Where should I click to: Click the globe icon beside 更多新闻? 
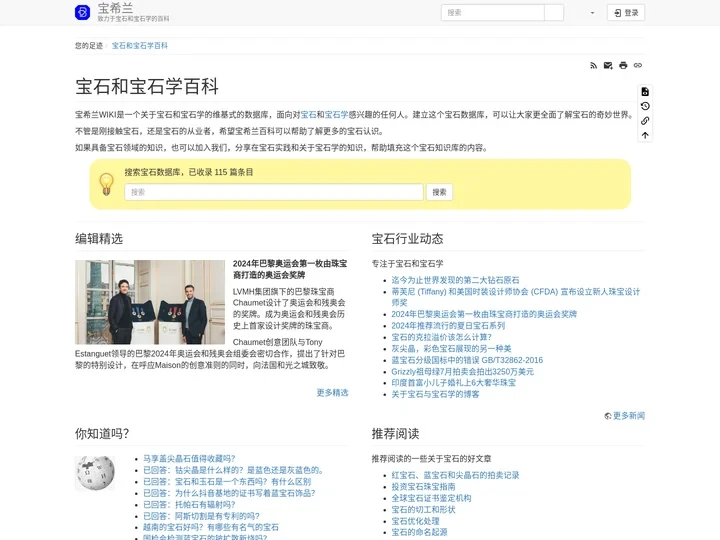pyautogui.click(x=608, y=416)
